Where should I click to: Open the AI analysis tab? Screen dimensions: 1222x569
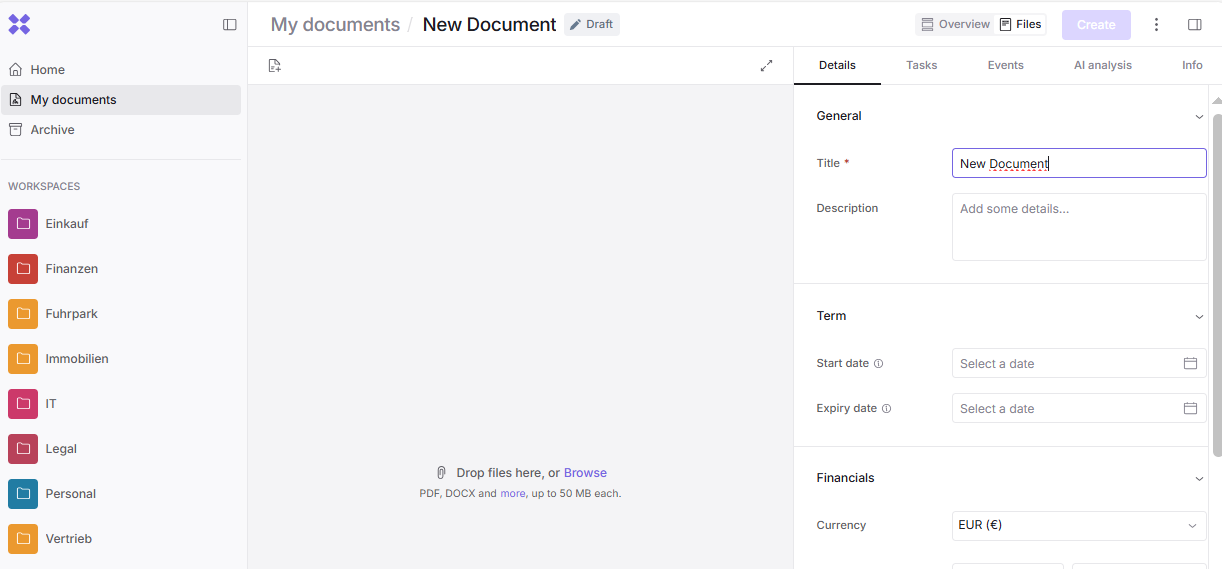(x=1102, y=65)
